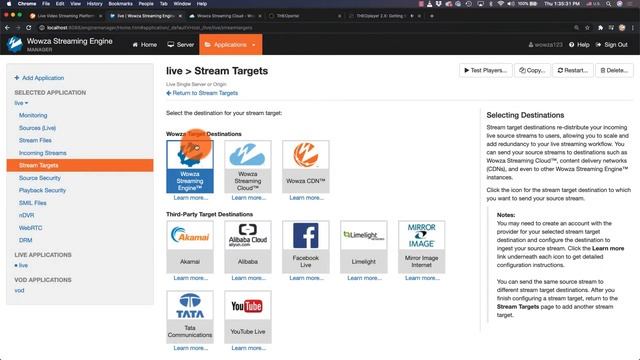Open the Apple menu
640x360 pixels.
[8, 4]
